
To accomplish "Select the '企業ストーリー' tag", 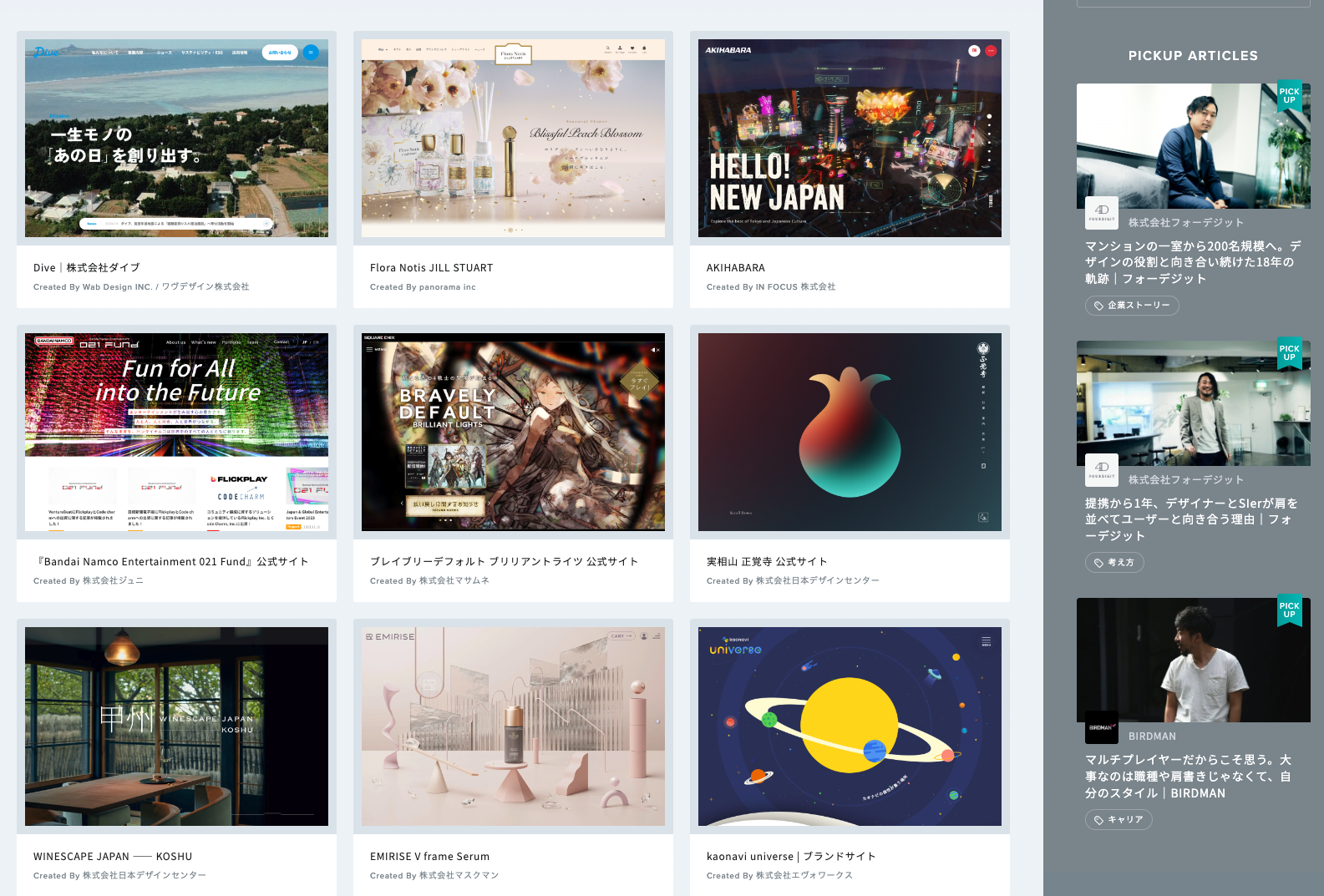I will (1132, 306).
